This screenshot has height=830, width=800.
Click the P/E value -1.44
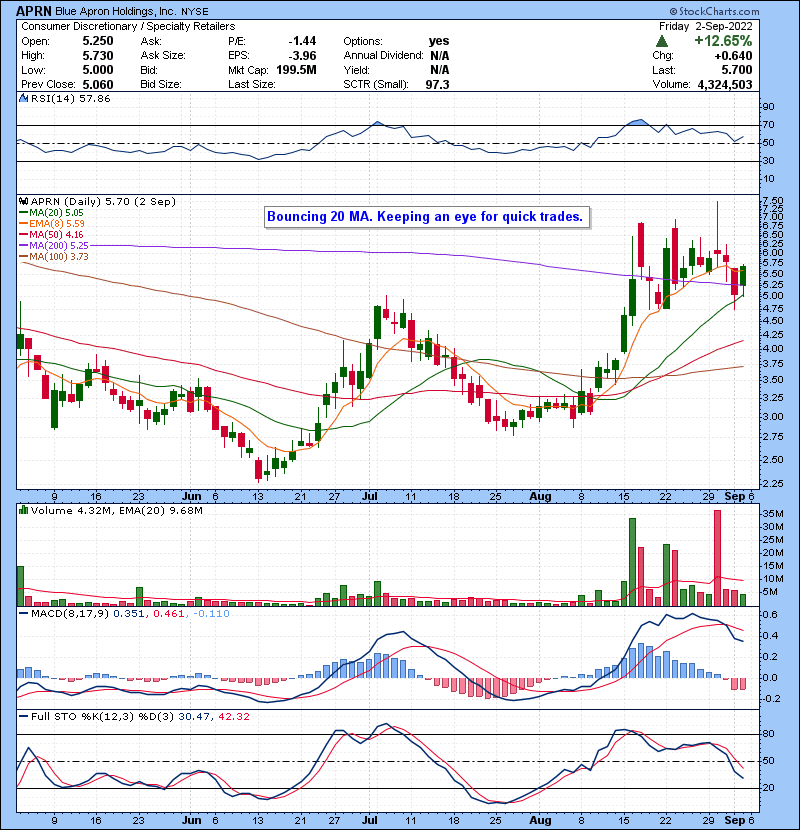302,41
